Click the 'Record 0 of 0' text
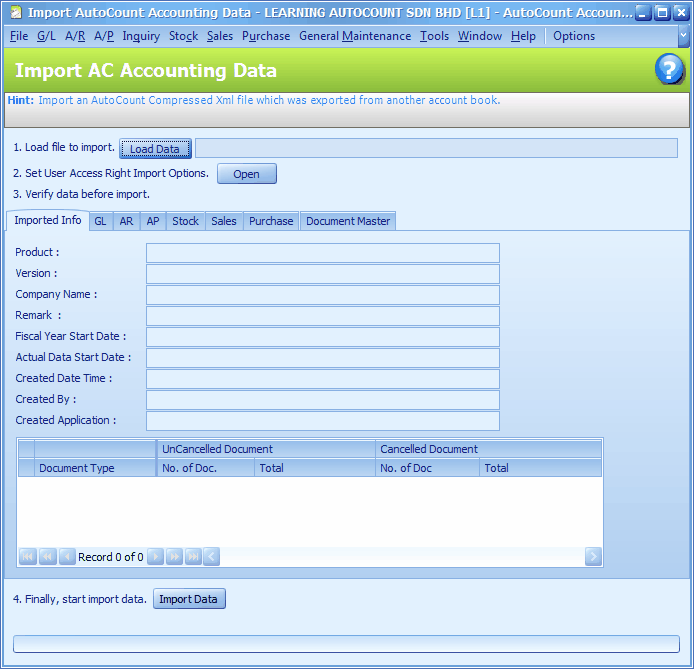This screenshot has width=694, height=669. coord(111,557)
